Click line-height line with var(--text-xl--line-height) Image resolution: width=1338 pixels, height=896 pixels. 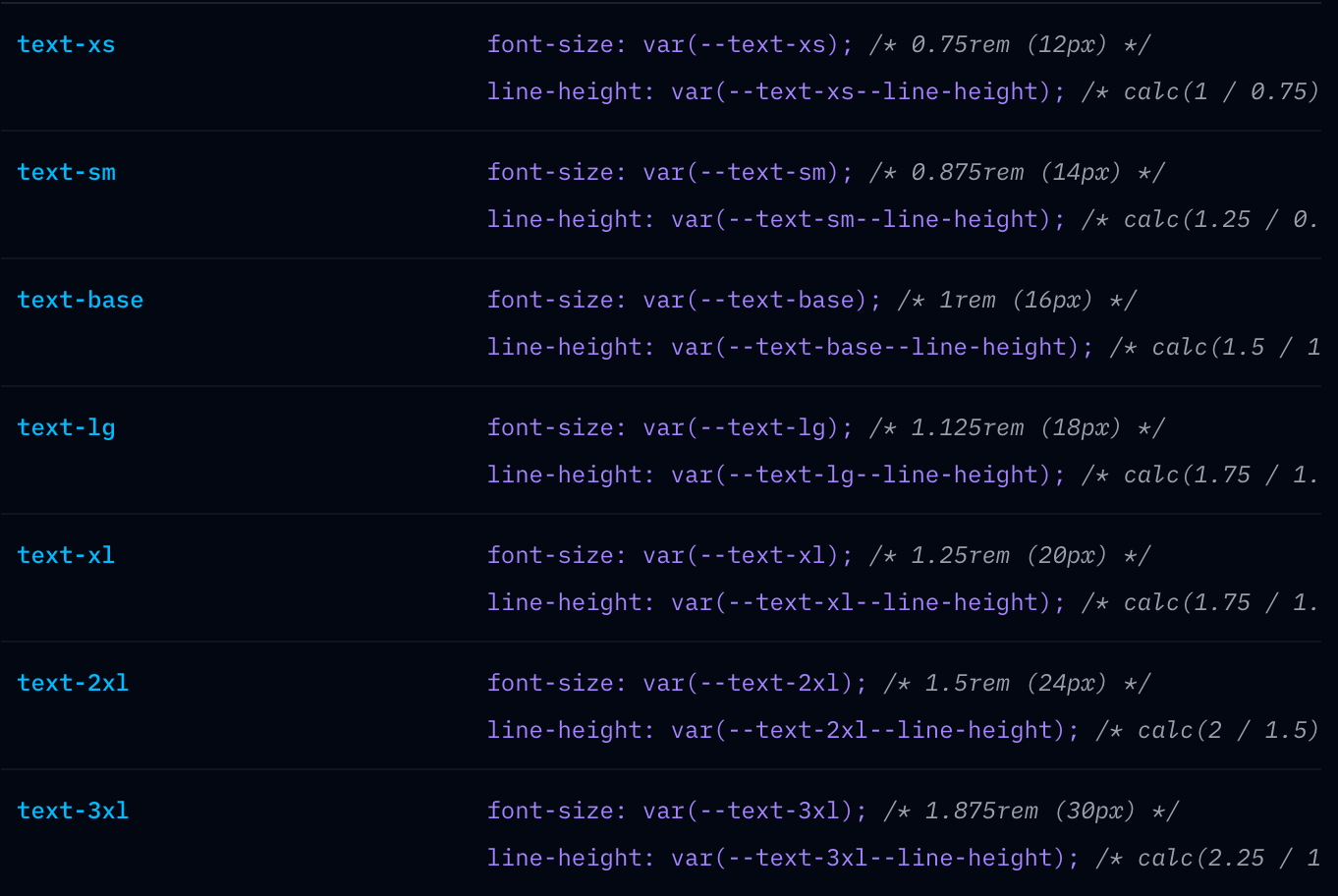pos(903,603)
